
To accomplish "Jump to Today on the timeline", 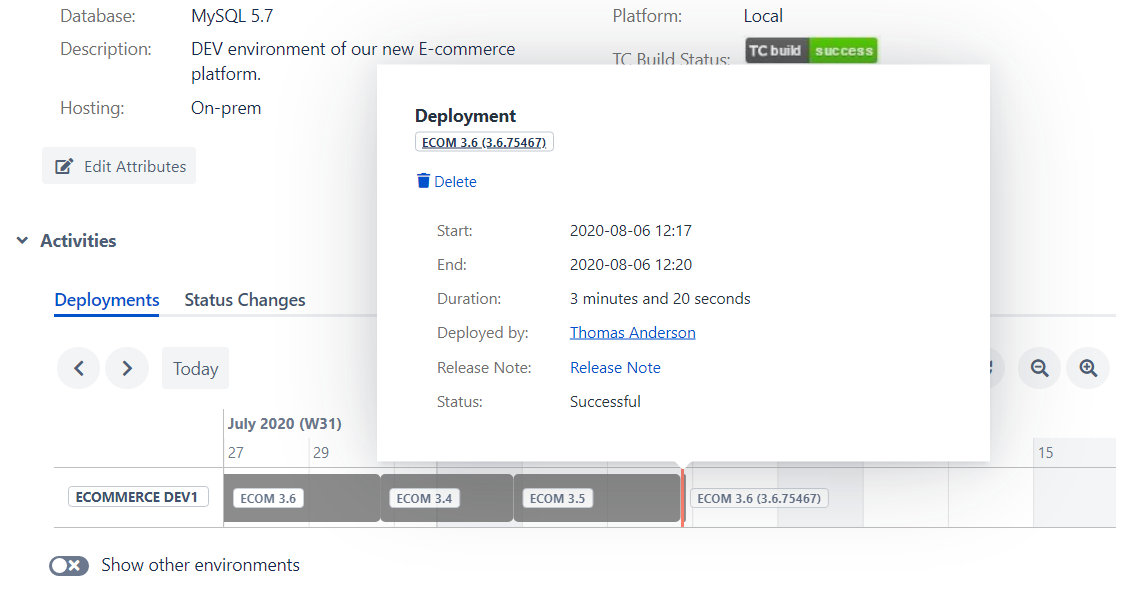I will click(195, 369).
